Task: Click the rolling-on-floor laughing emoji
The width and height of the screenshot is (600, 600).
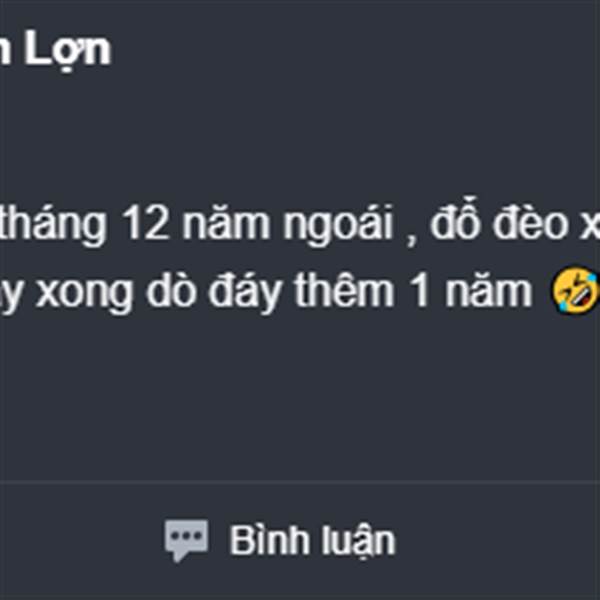Action: (575, 291)
